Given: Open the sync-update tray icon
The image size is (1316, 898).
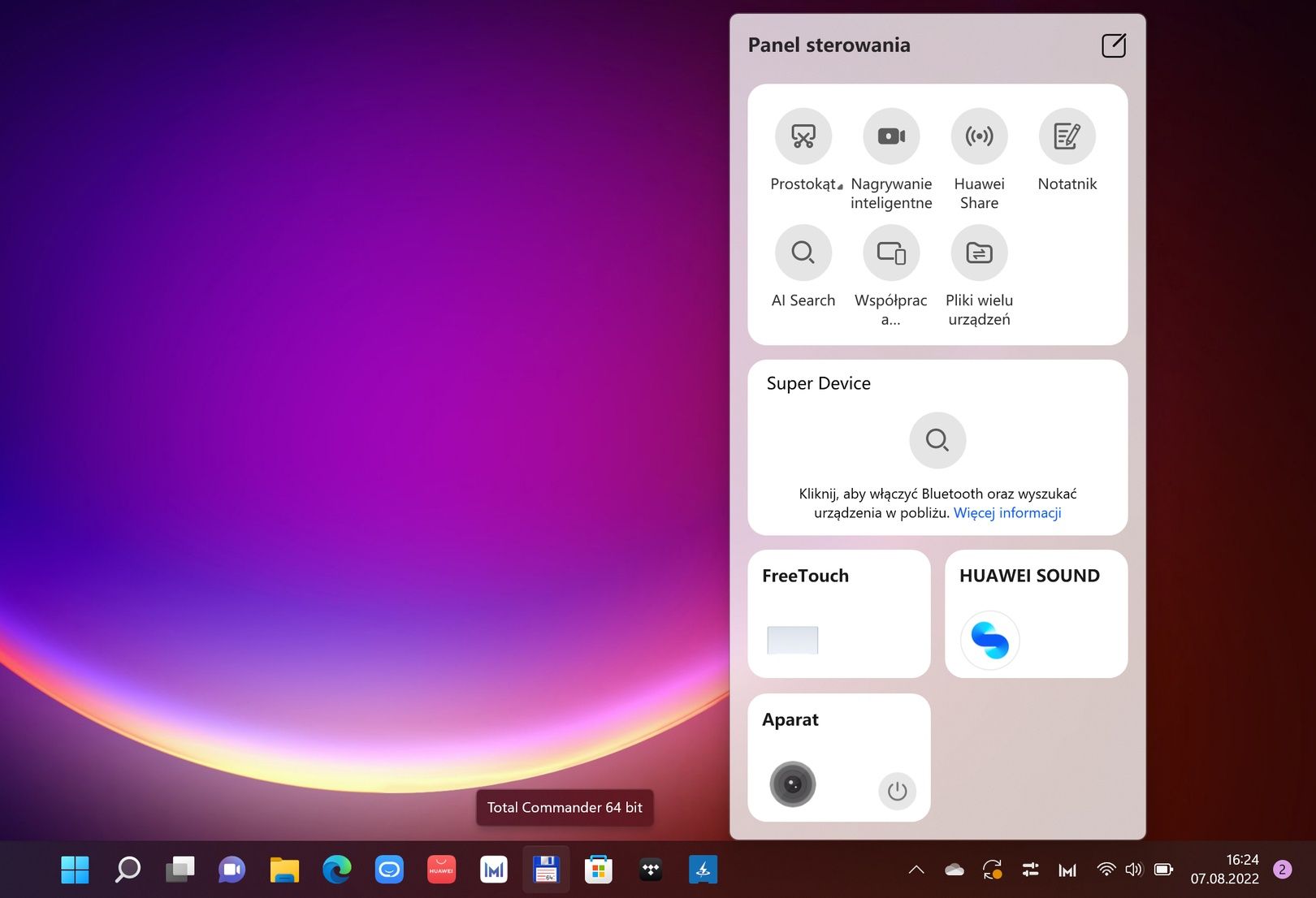Looking at the screenshot, I should pyautogui.click(x=992, y=870).
